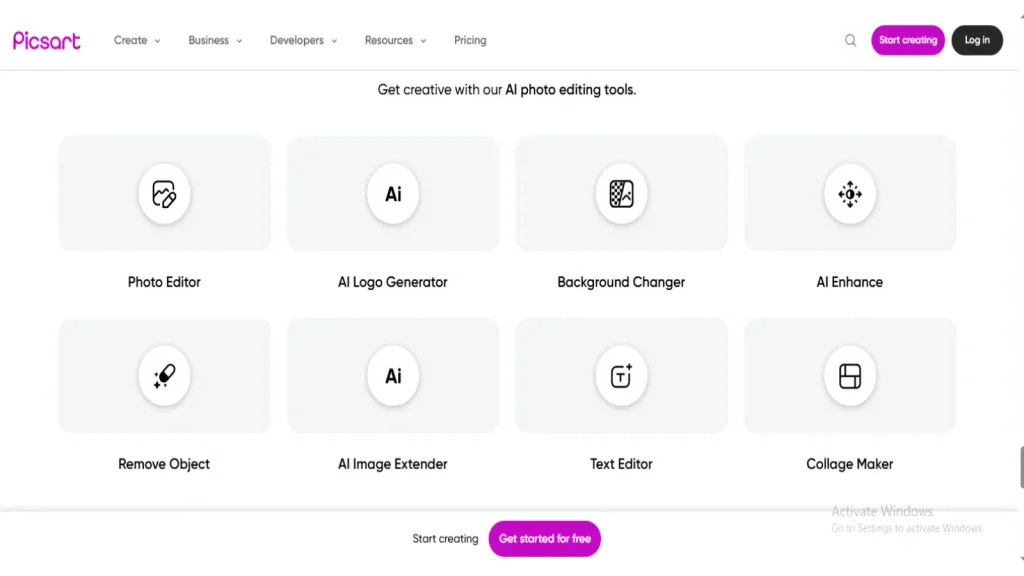Open the Pricing page

point(470,41)
